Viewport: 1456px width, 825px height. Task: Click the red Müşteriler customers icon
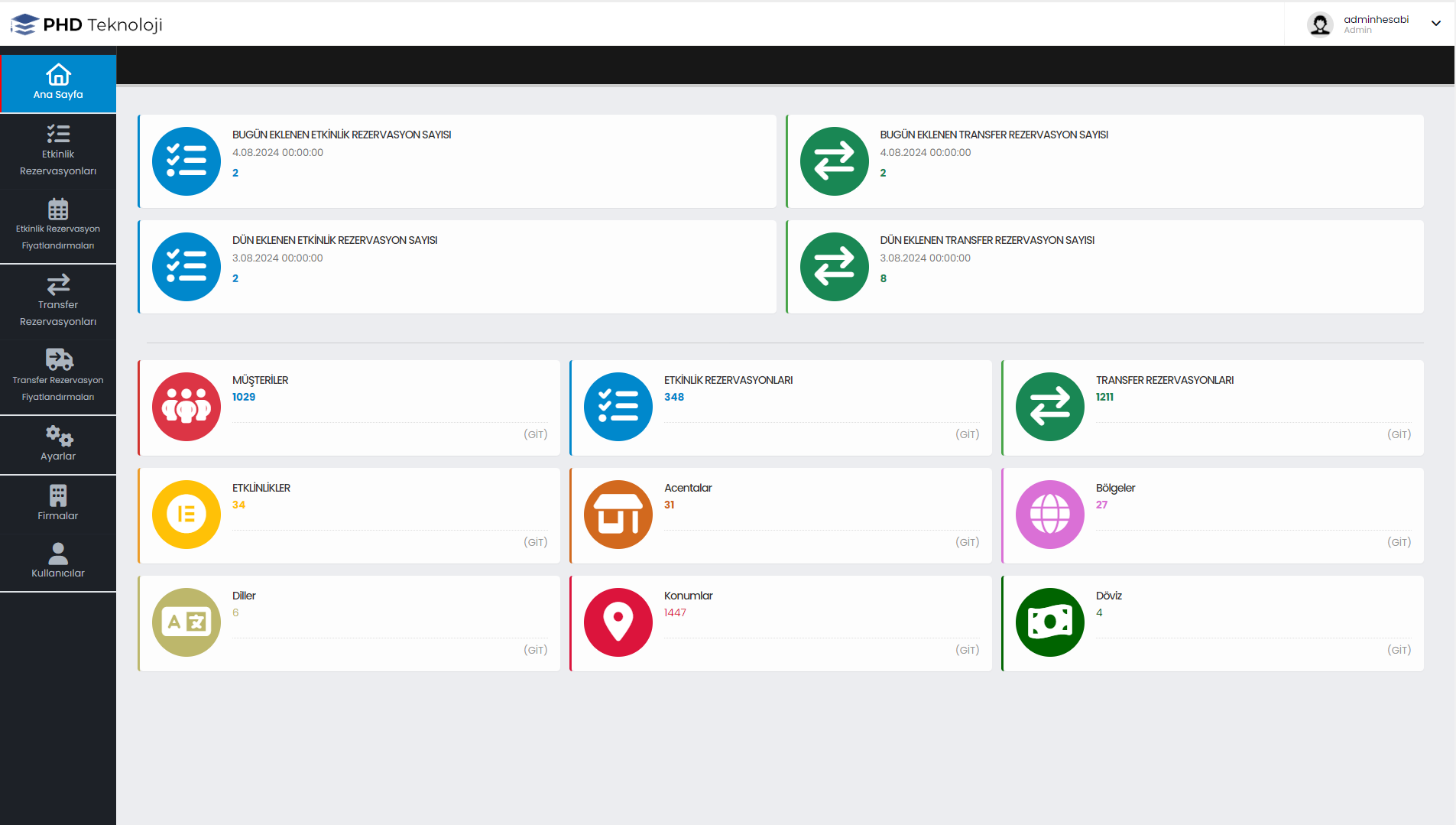coord(186,407)
